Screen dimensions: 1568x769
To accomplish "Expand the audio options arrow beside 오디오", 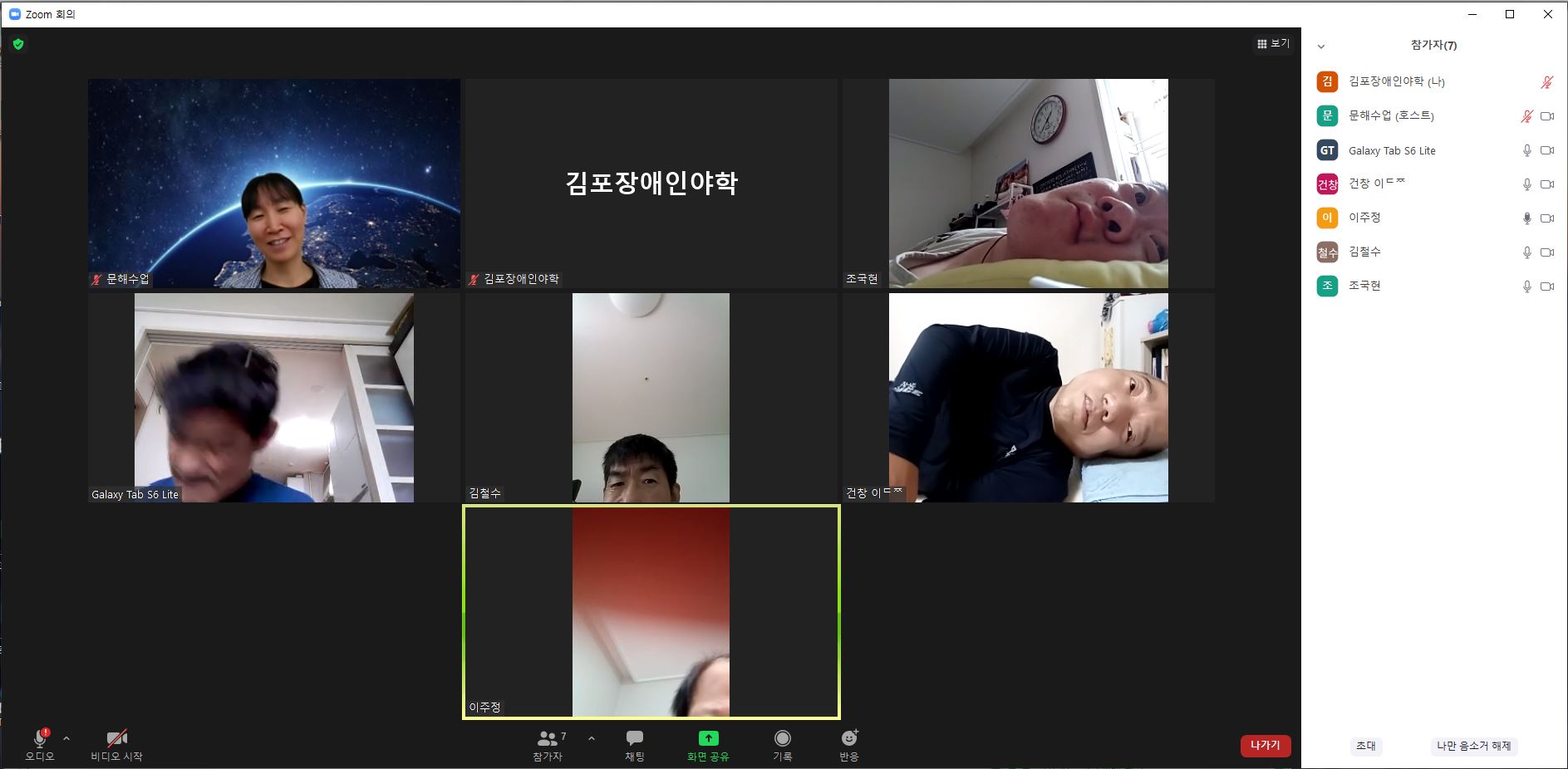I will coord(66,738).
